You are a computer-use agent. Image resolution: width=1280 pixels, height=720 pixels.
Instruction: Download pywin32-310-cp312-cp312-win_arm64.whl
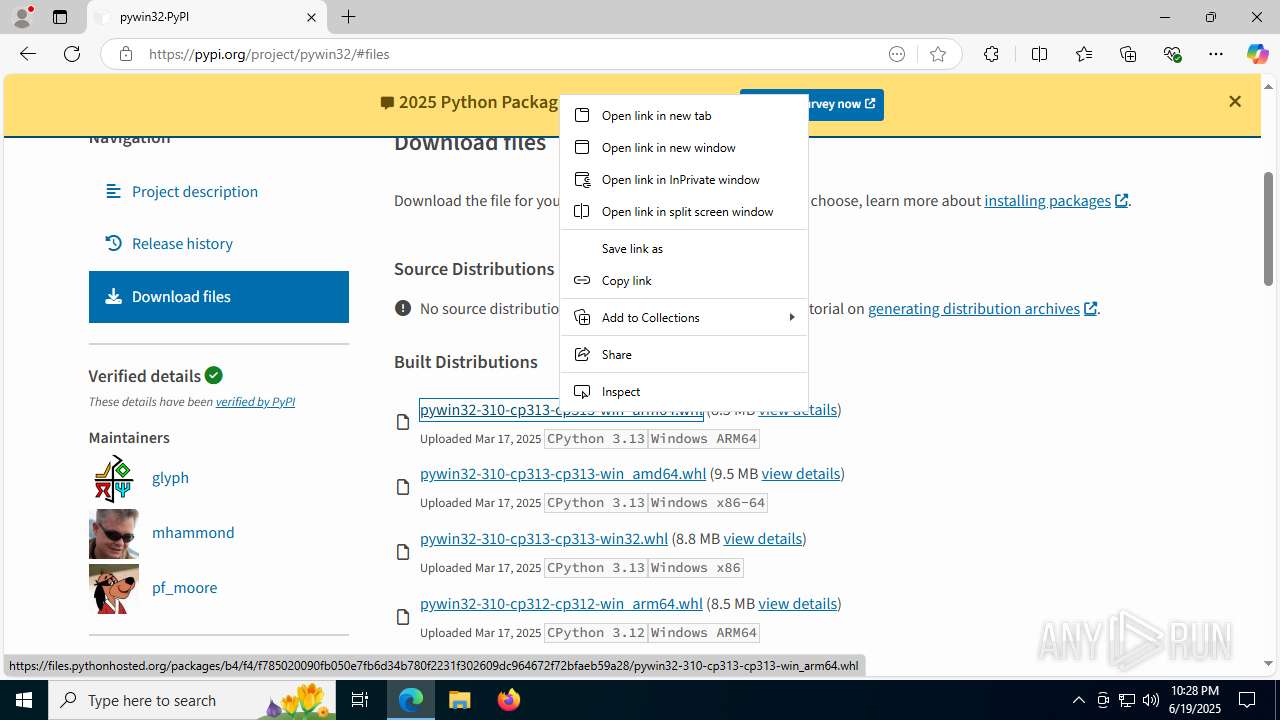coord(561,603)
